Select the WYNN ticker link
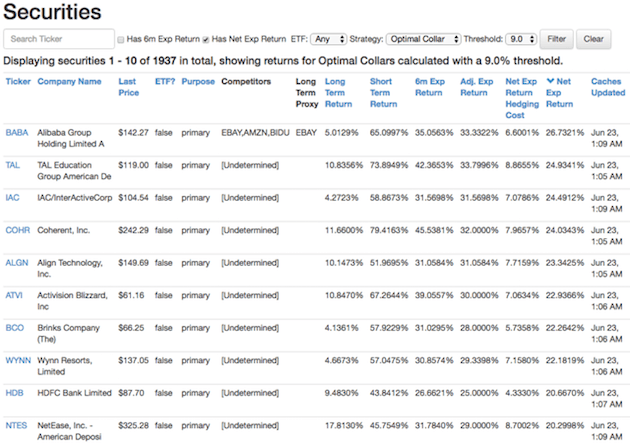The width and height of the screenshot is (630, 445). [18, 359]
